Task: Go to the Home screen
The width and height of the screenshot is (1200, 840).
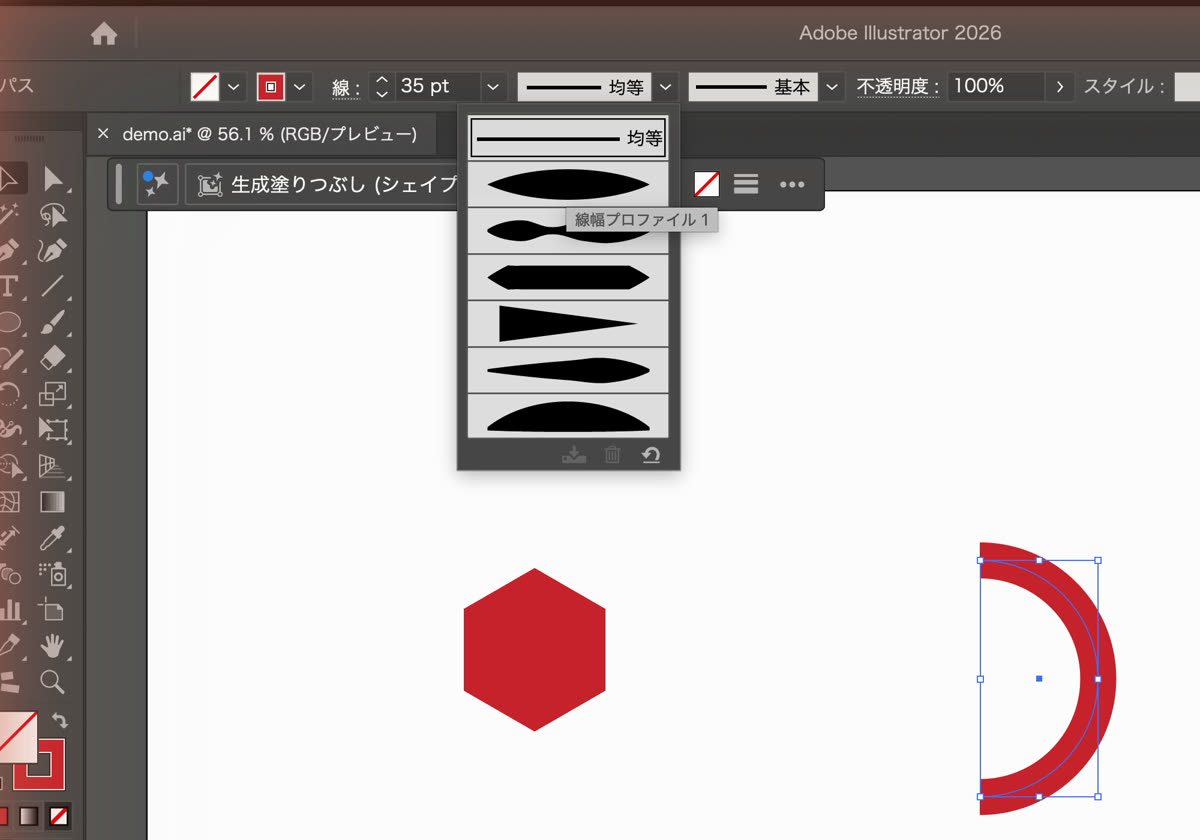Action: coord(104,34)
